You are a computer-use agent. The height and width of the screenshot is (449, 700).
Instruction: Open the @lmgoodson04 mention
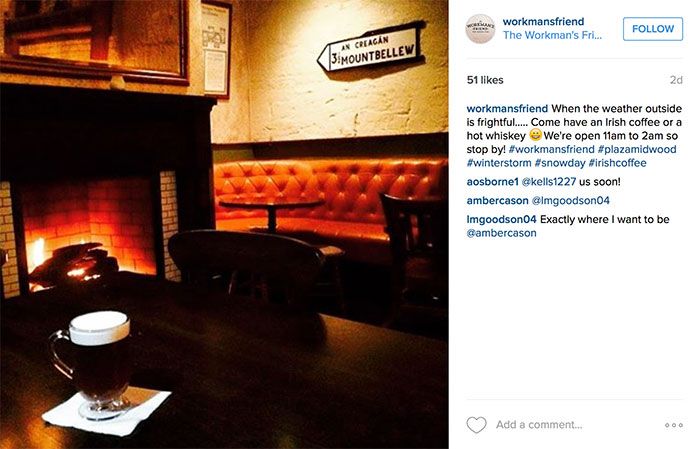pos(571,200)
